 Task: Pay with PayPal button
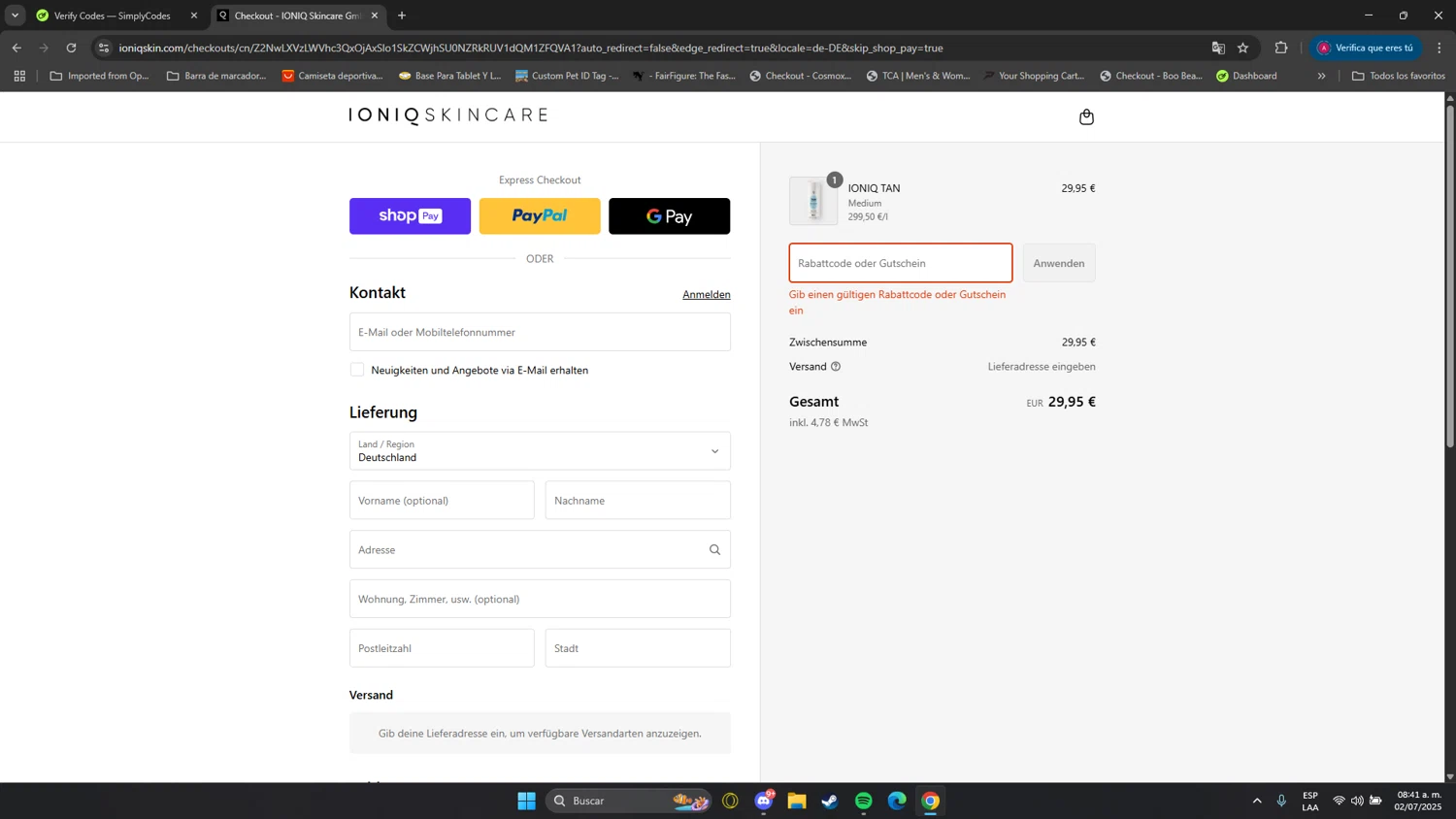coord(540,216)
